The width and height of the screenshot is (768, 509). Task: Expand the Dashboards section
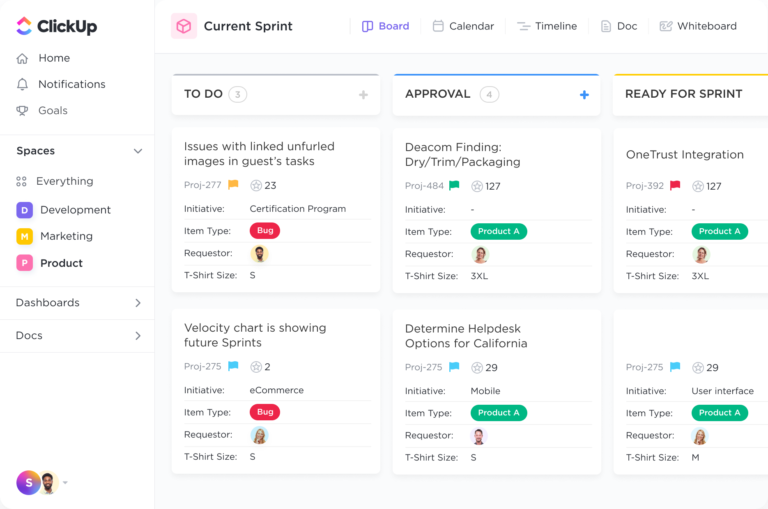pyautogui.click(x=138, y=303)
